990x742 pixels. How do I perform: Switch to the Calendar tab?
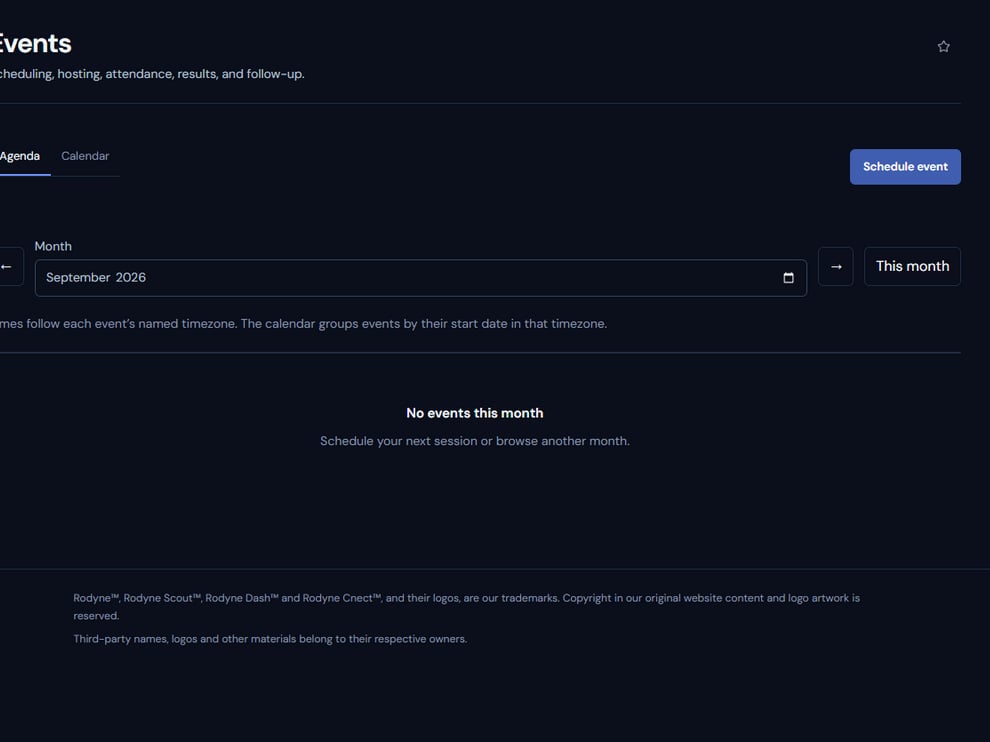click(x=85, y=156)
